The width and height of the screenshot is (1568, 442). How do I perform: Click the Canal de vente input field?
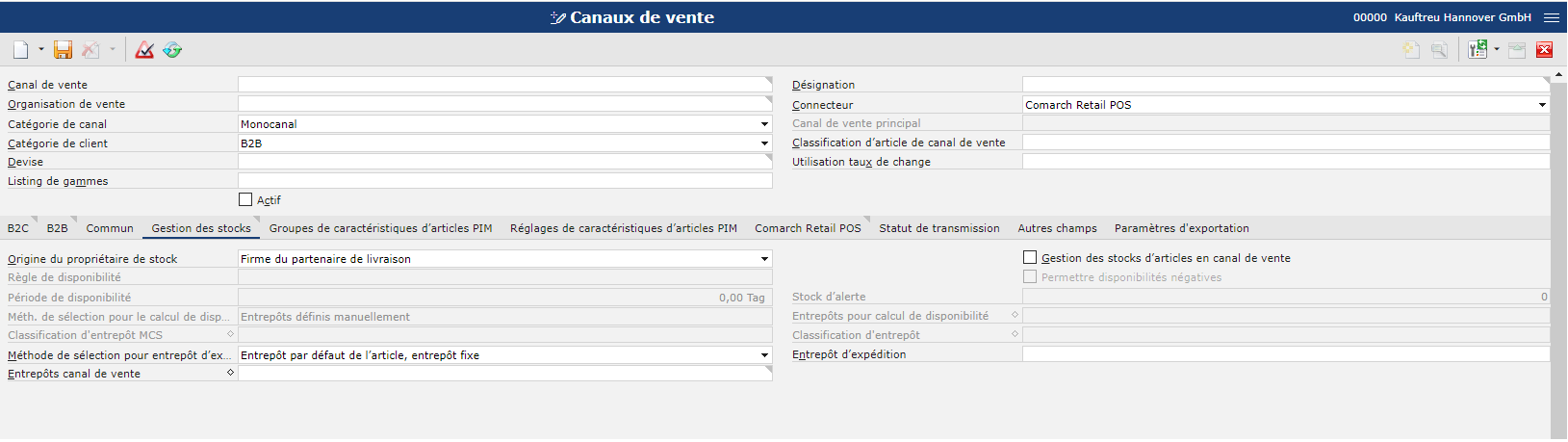pyautogui.click(x=505, y=85)
